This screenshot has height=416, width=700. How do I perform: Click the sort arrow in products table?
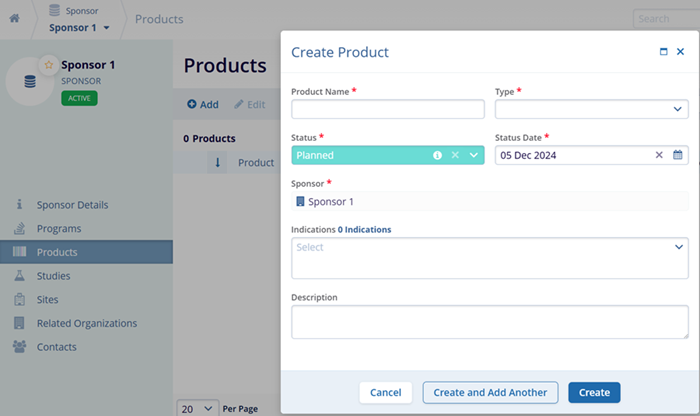click(x=218, y=163)
